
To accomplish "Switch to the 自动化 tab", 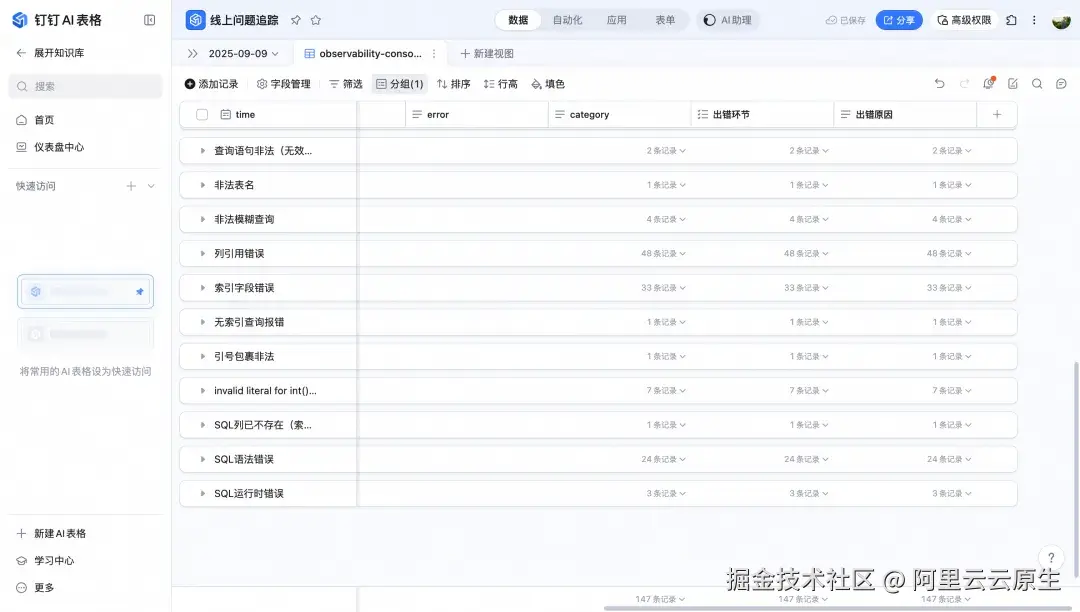I will [567, 19].
